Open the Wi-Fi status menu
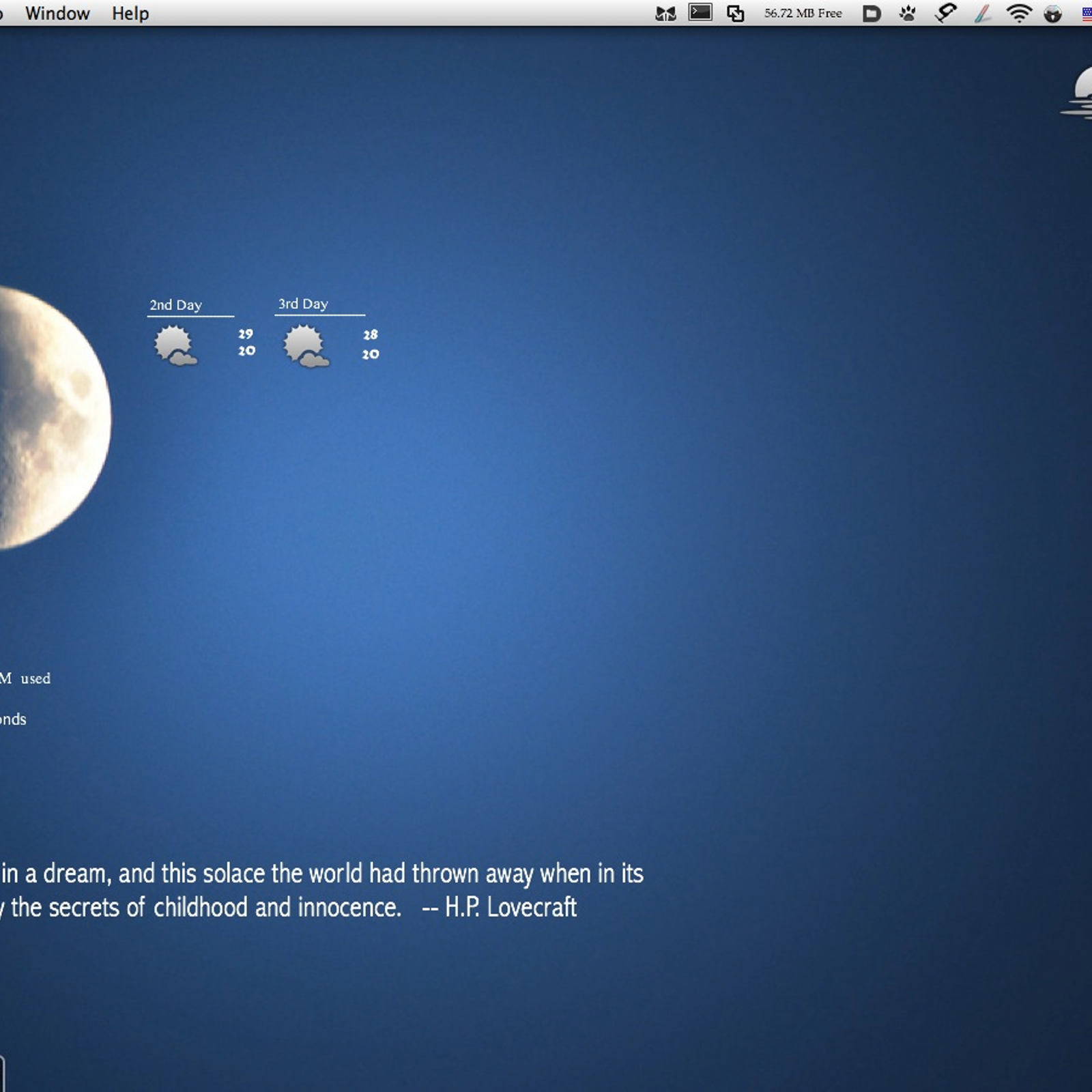1092x1092 pixels. pos(1019,13)
